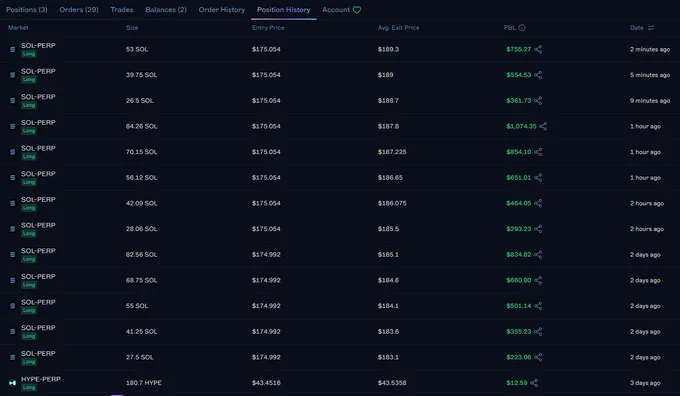The image size is (680, 396).
Task: Go to the Order History tab
Action: tap(222, 10)
